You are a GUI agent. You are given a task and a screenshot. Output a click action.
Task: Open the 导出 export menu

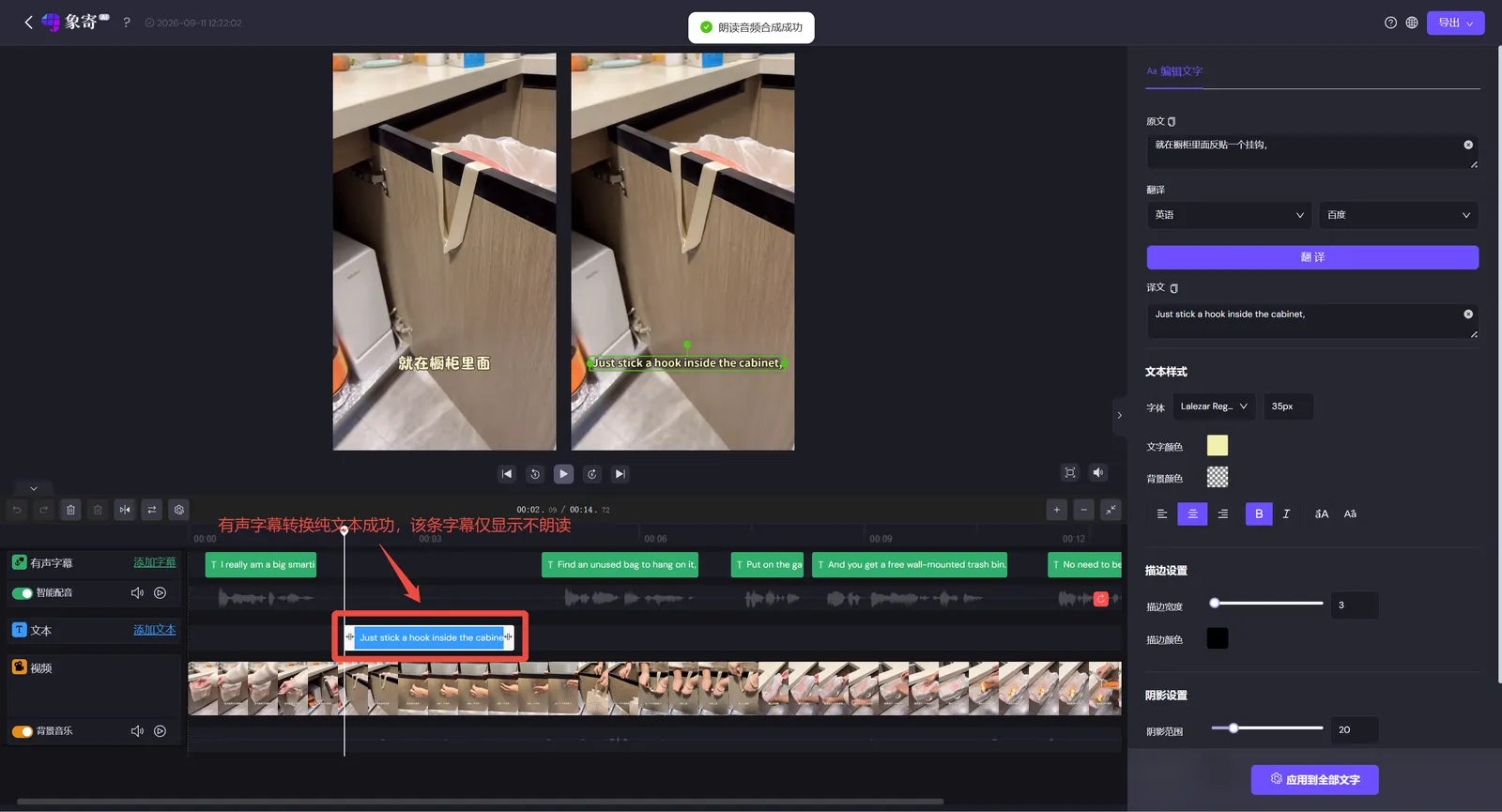tap(1456, 23)
